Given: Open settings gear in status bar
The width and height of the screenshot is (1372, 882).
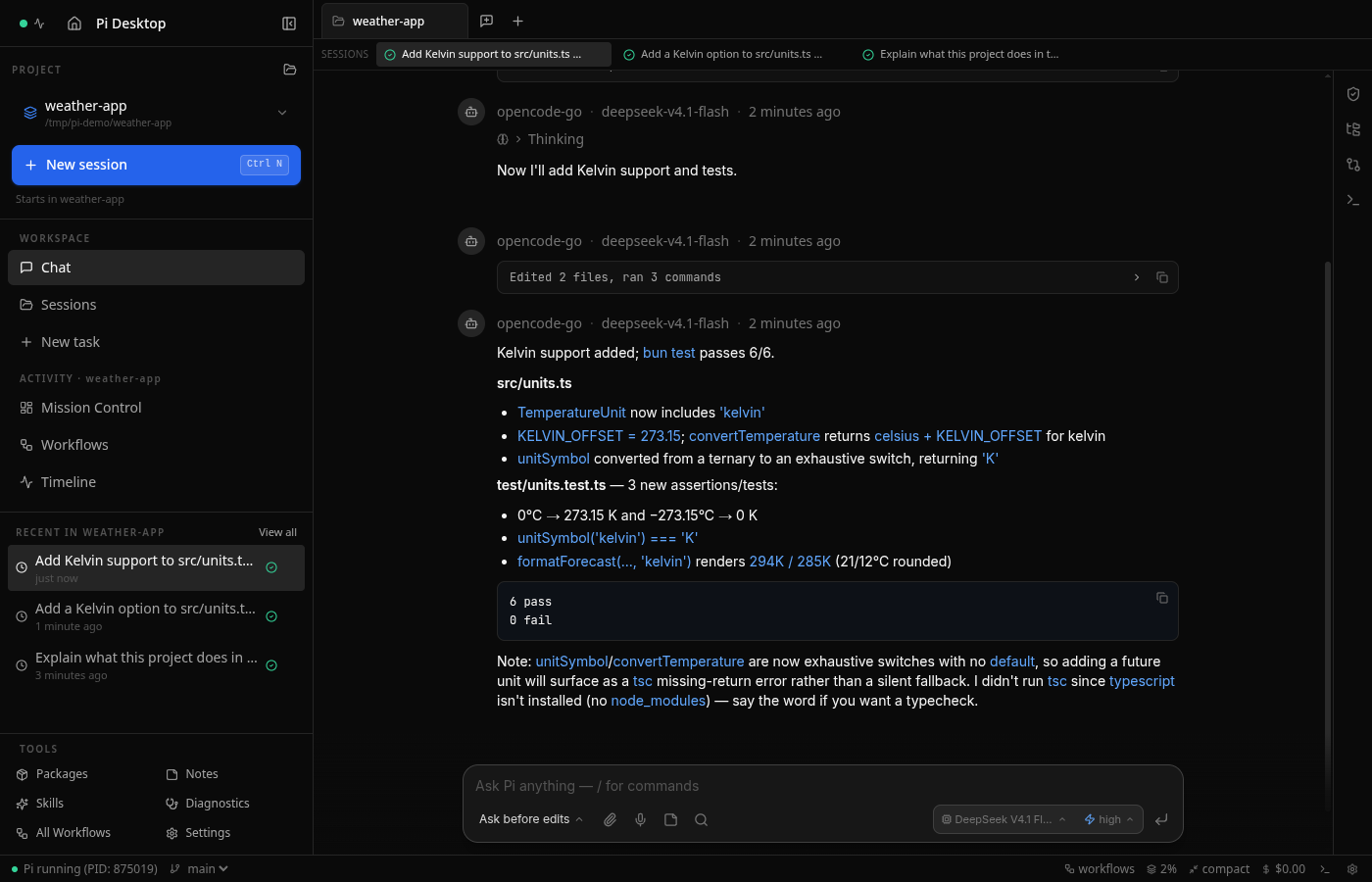Looking at the screenshot, I should tap(1352, 868).
